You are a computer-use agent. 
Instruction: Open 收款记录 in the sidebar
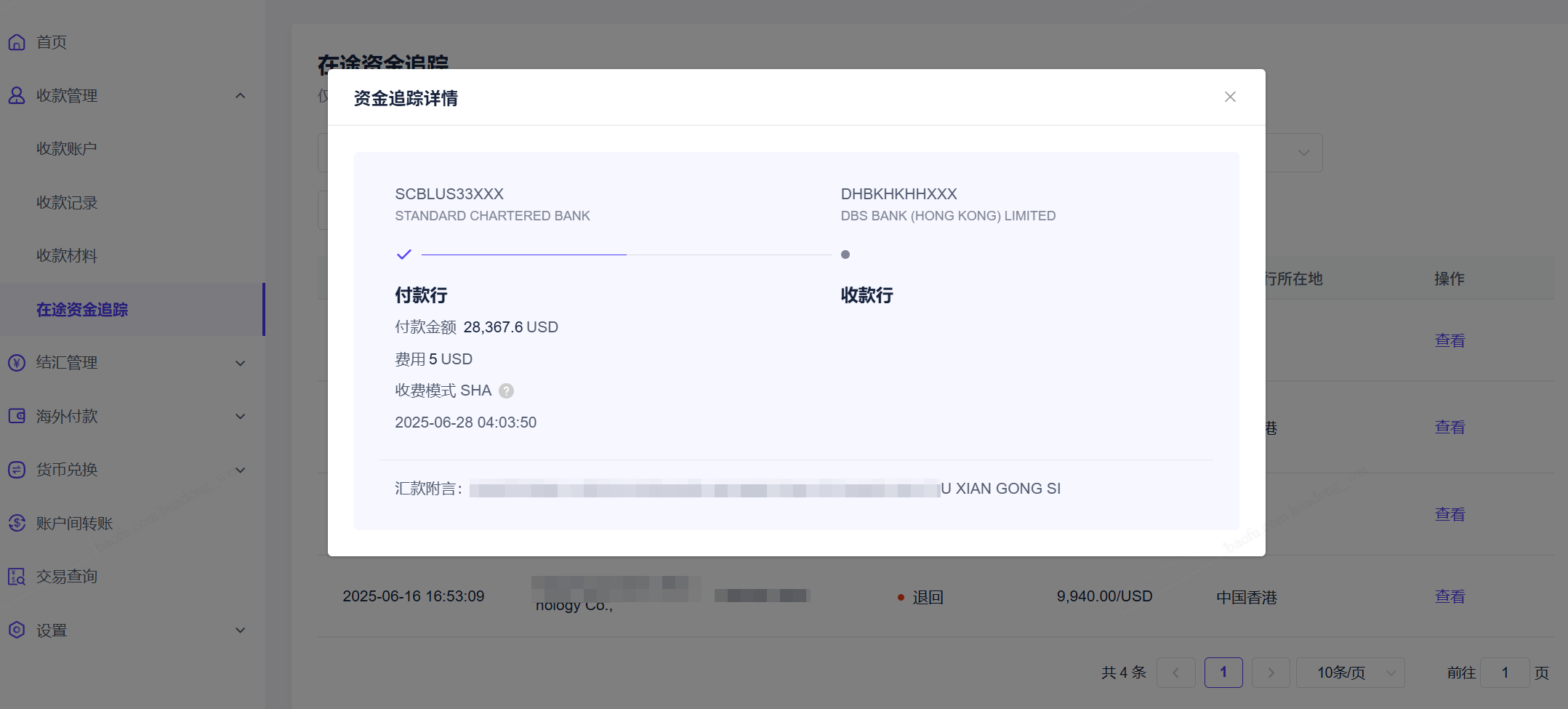tap(67, 202)
